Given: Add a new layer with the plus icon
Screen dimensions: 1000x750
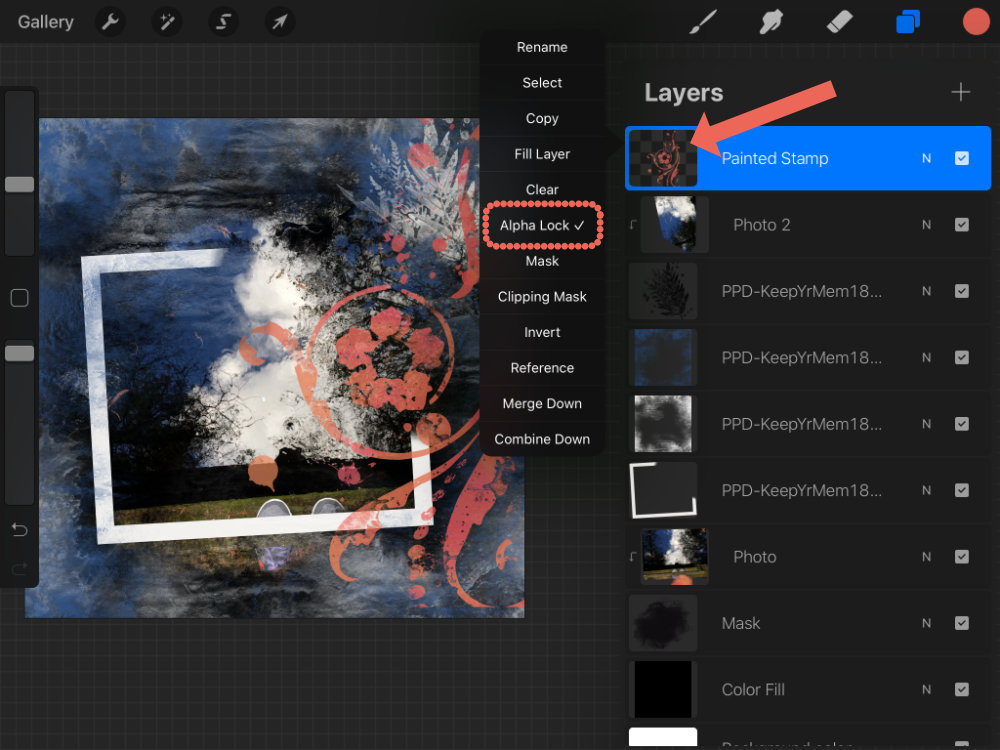Looking at the screenshot, I should [960, 92].
